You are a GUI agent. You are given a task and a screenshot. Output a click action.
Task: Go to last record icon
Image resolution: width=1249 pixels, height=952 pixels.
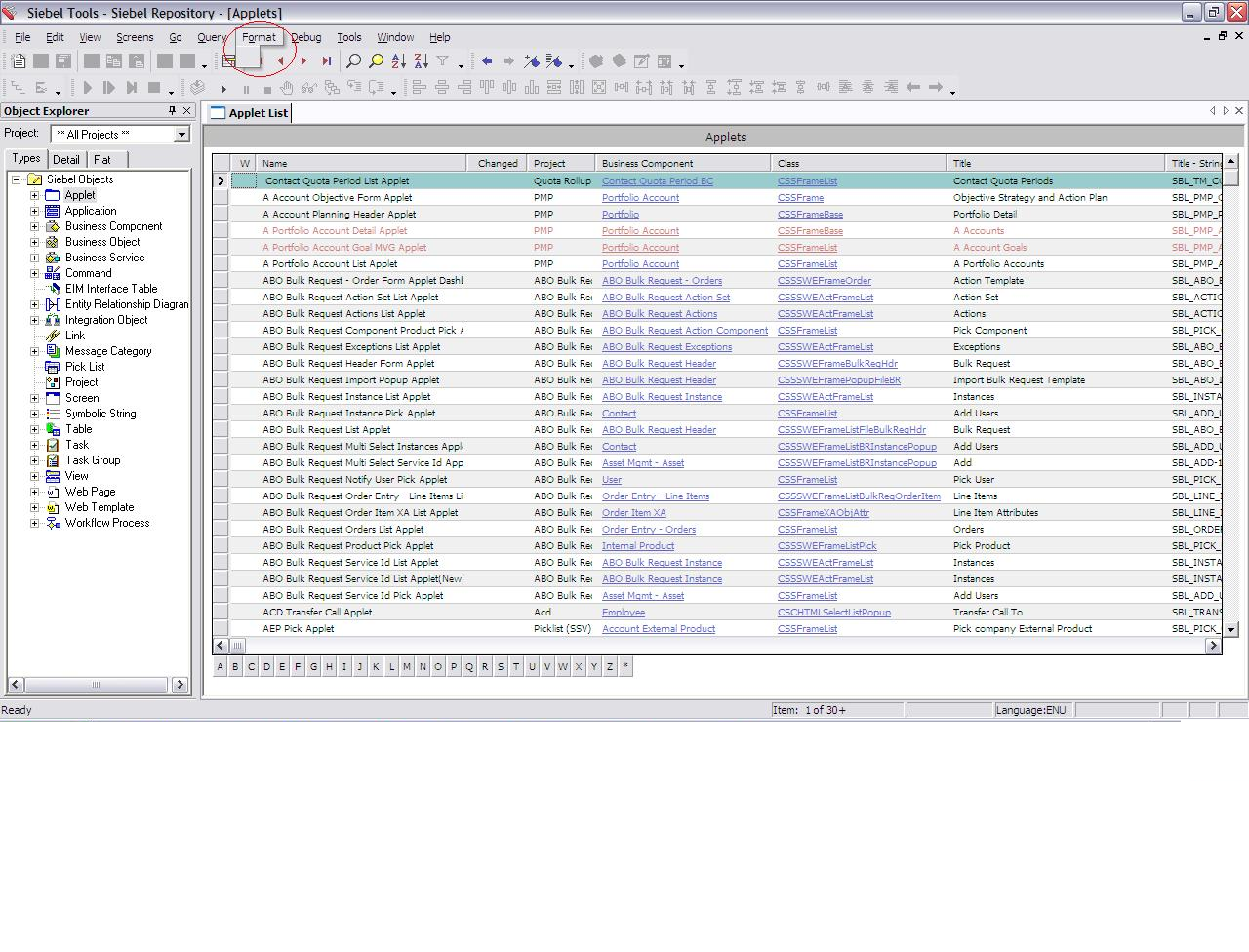pos(327,61)
